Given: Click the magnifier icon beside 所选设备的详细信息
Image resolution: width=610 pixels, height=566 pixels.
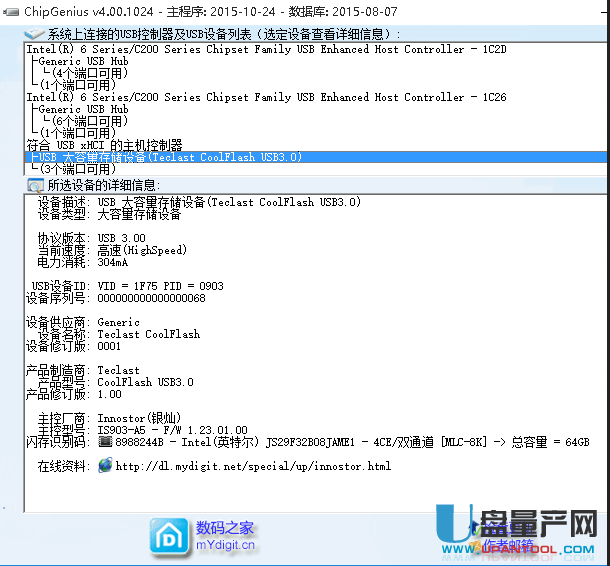Looking at the screenshot, I should [x=35, y=186].
